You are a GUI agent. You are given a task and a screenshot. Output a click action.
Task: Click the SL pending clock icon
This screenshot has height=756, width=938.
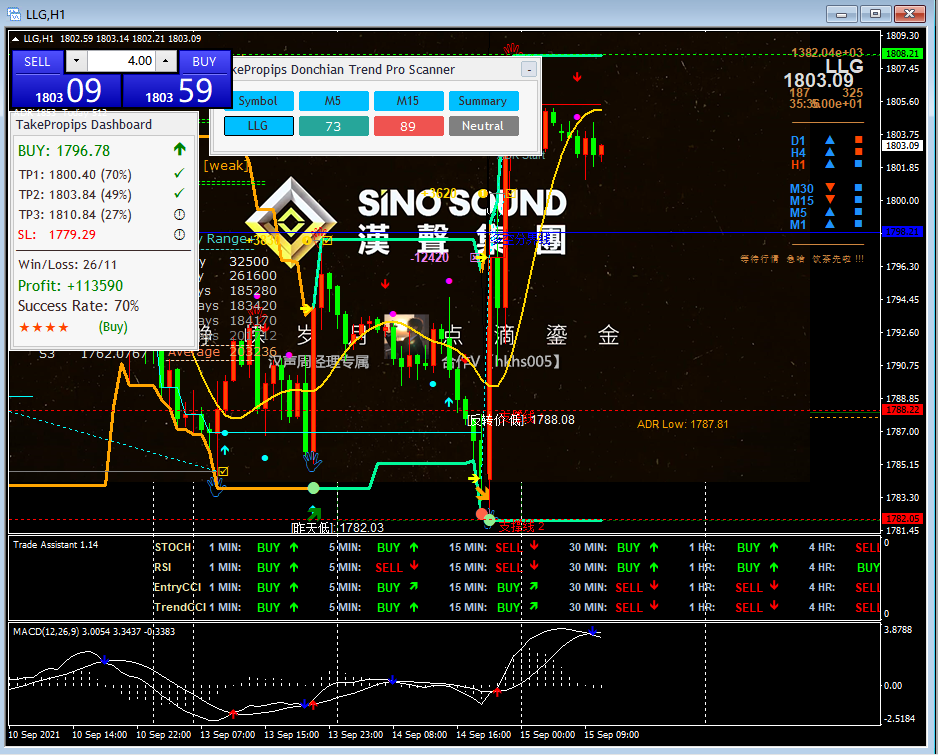179,234
